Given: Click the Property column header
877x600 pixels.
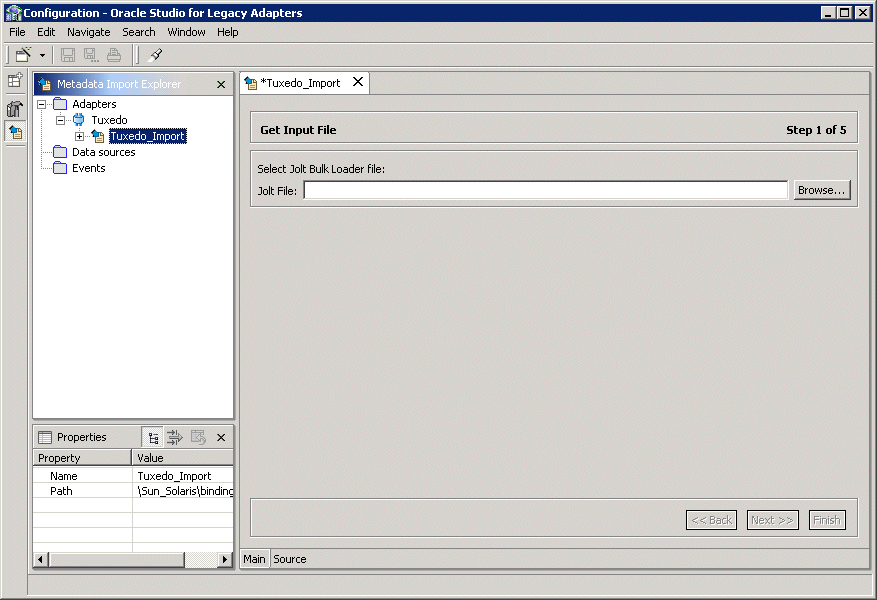Looking at the screenshot, I should (x=82, y=458).
